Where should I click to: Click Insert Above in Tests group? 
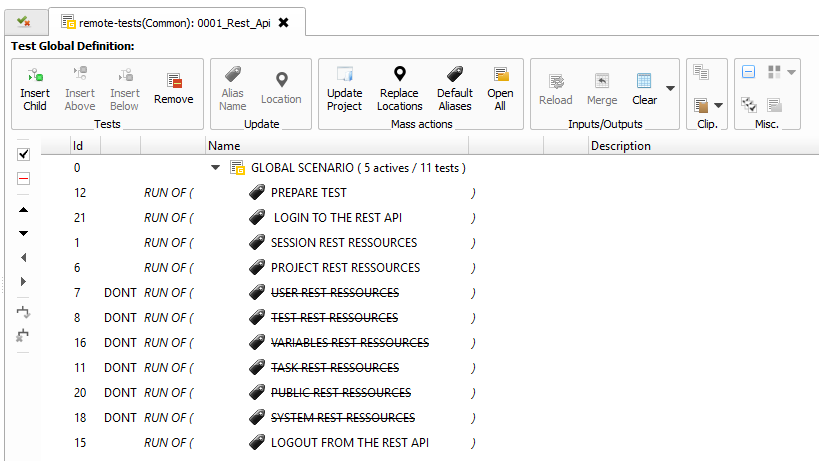click(80, 90)
